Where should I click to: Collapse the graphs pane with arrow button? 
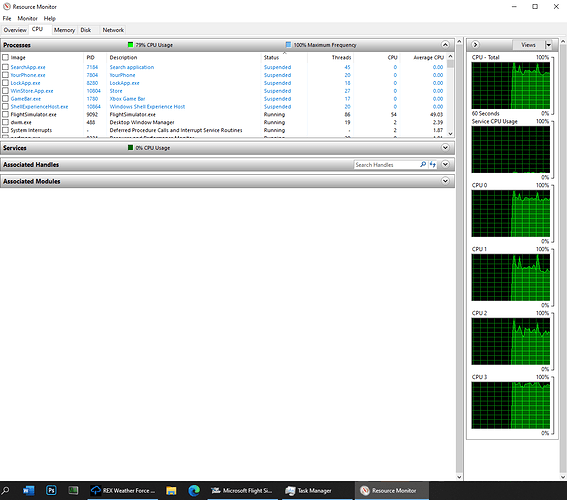coord(475,44)
